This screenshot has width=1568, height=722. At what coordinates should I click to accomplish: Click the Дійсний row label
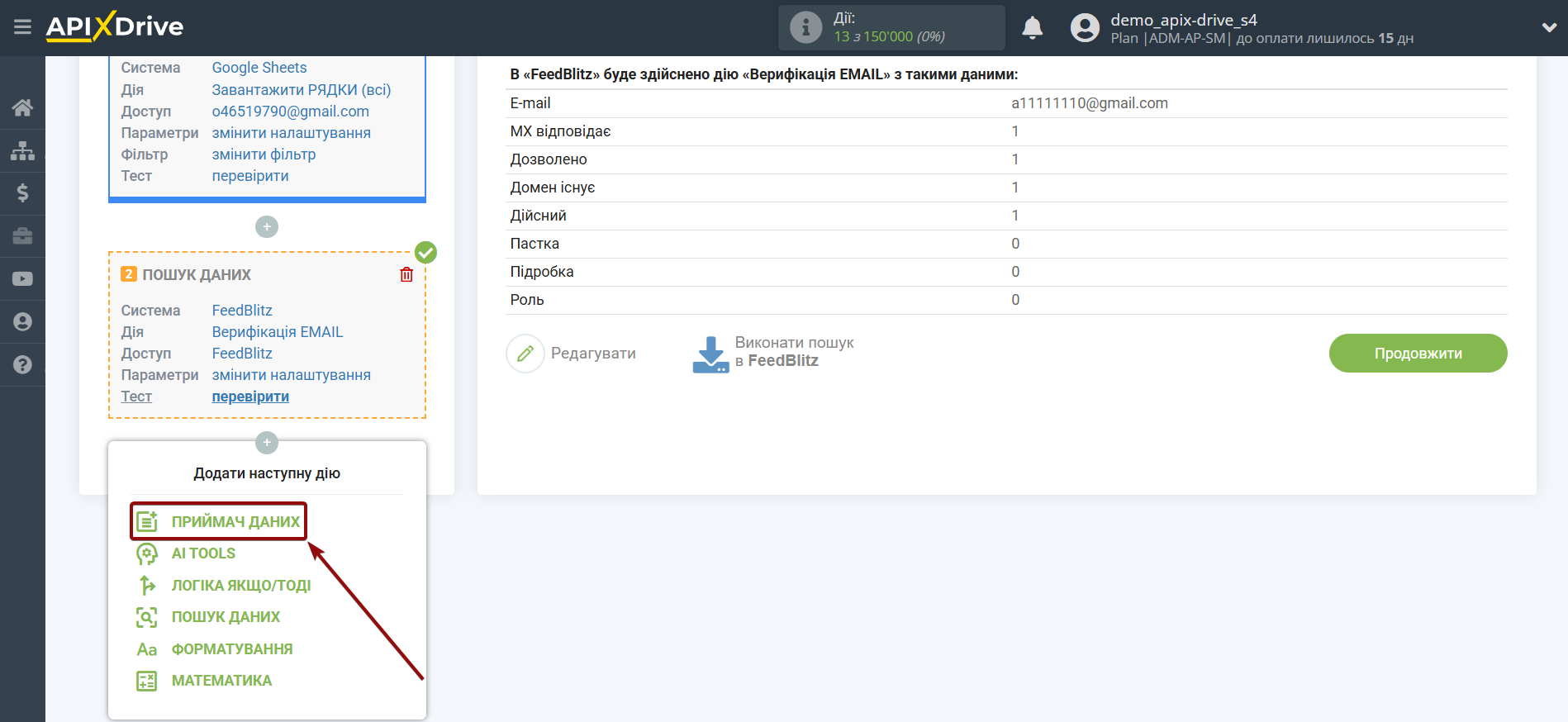click(539, 216)
